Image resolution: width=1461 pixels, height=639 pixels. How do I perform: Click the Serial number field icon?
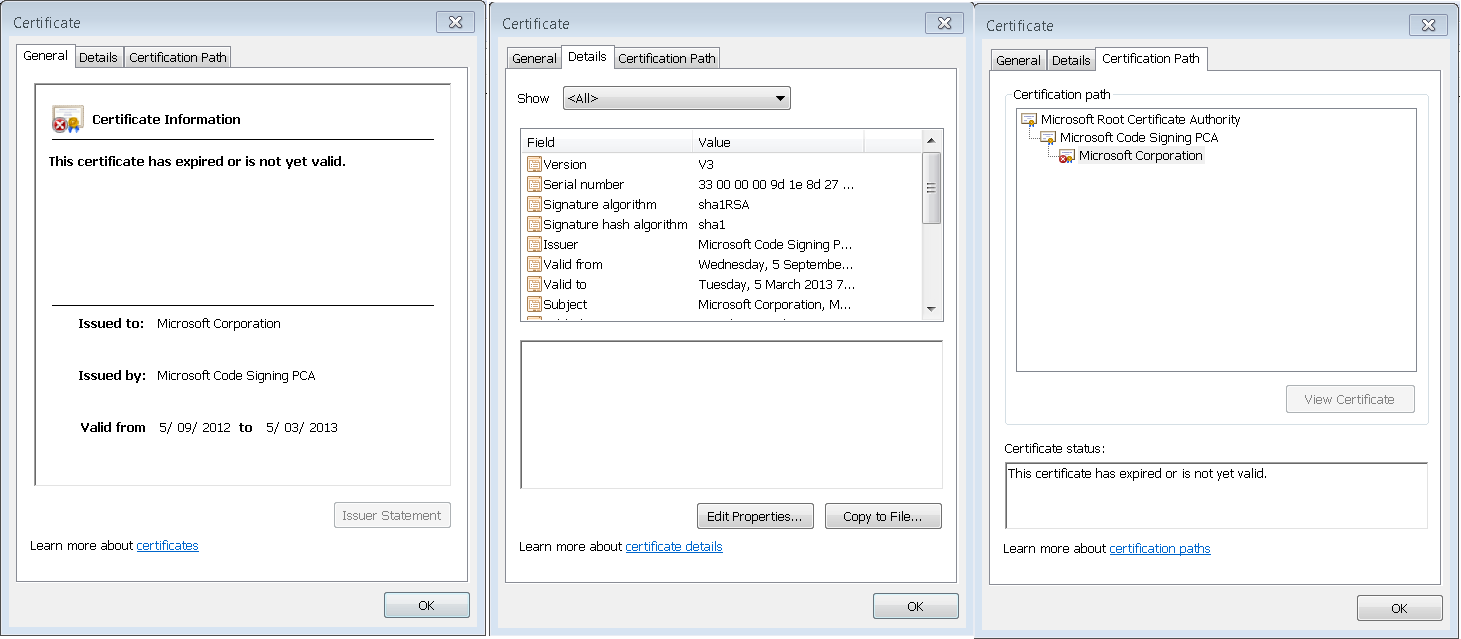point(534,184)
